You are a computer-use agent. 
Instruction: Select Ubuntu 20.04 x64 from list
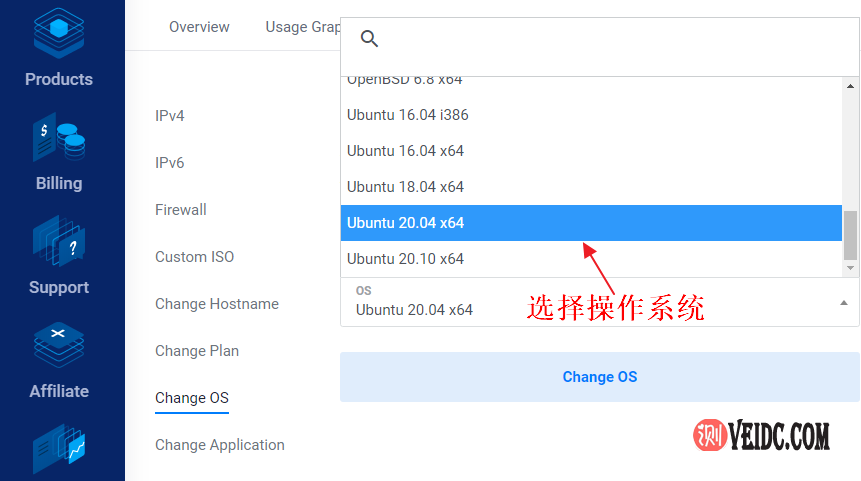405,223
